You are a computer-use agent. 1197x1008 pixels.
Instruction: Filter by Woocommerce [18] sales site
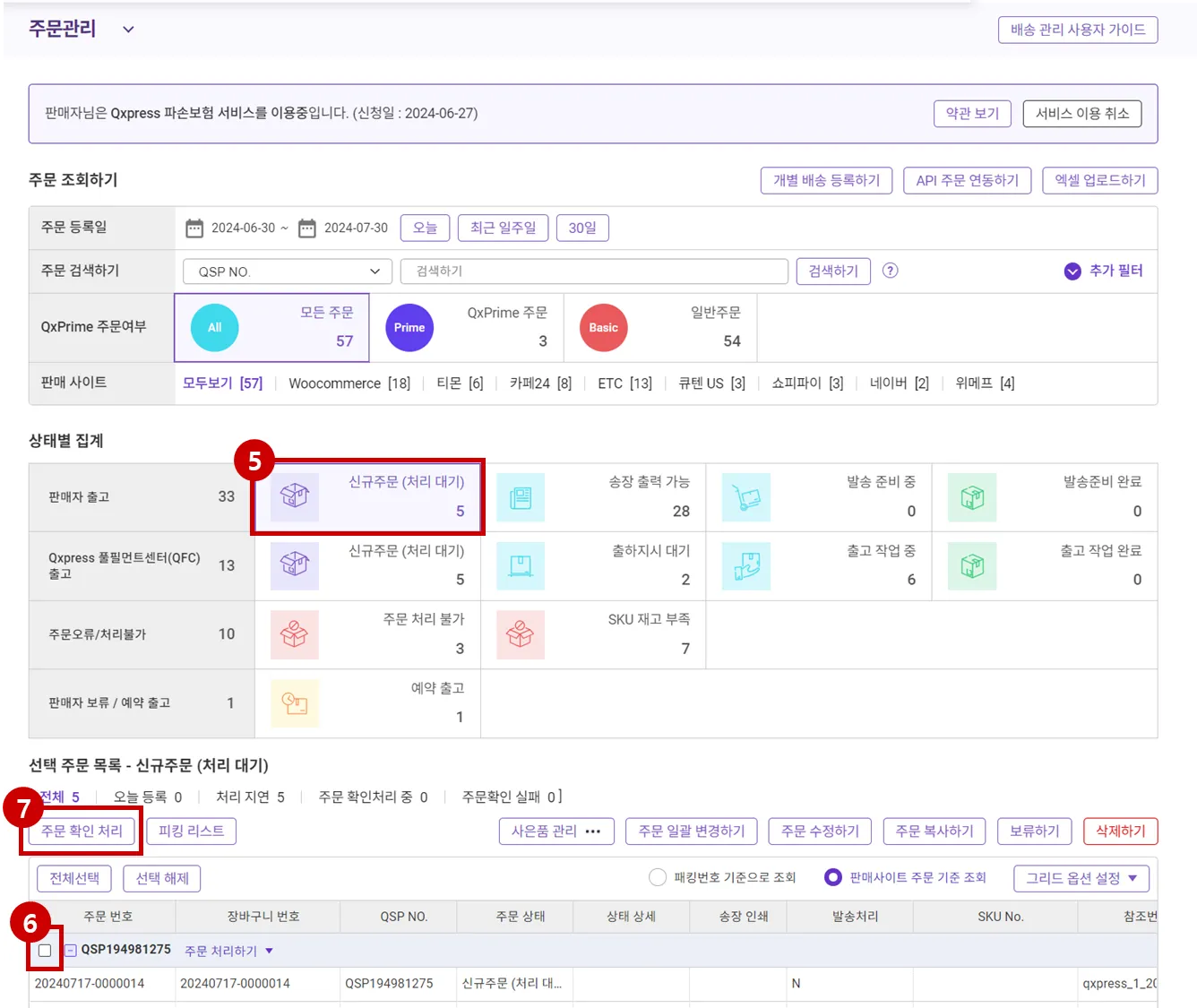point(349,383)
